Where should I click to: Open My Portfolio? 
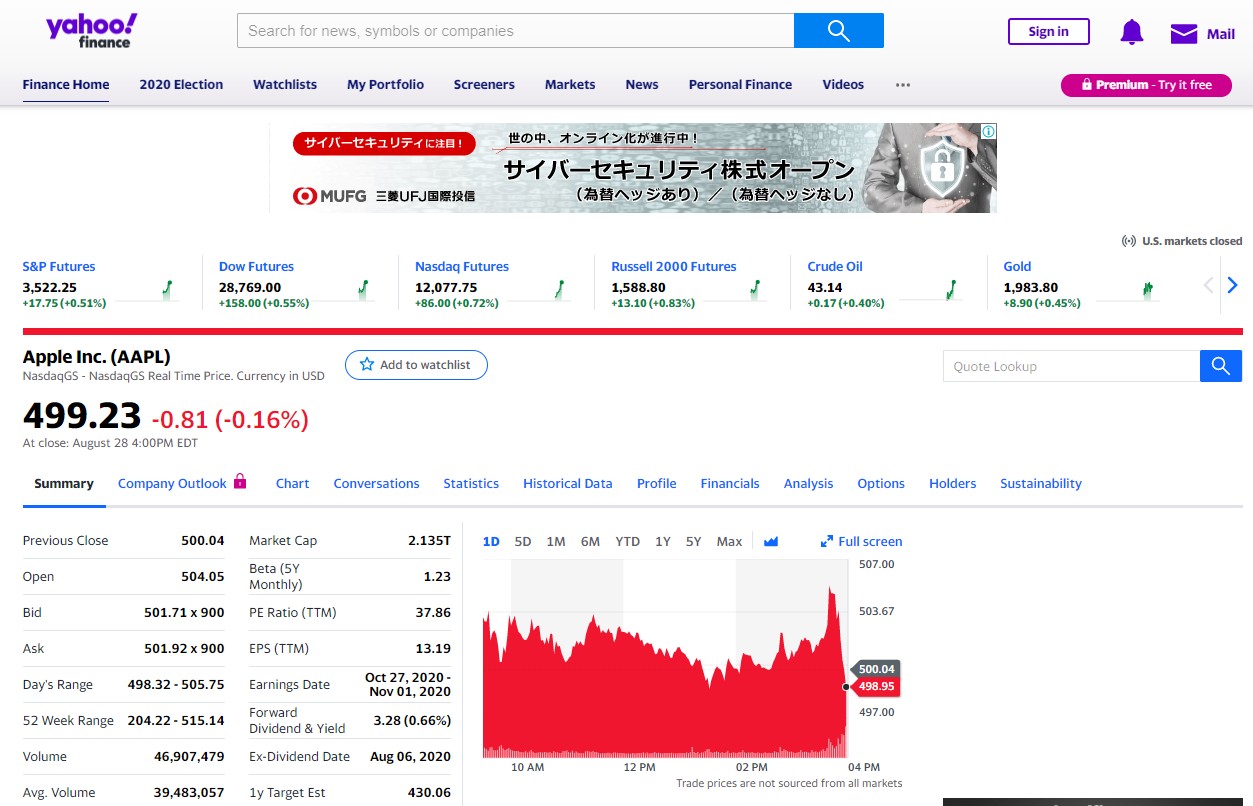click(385, 85)
